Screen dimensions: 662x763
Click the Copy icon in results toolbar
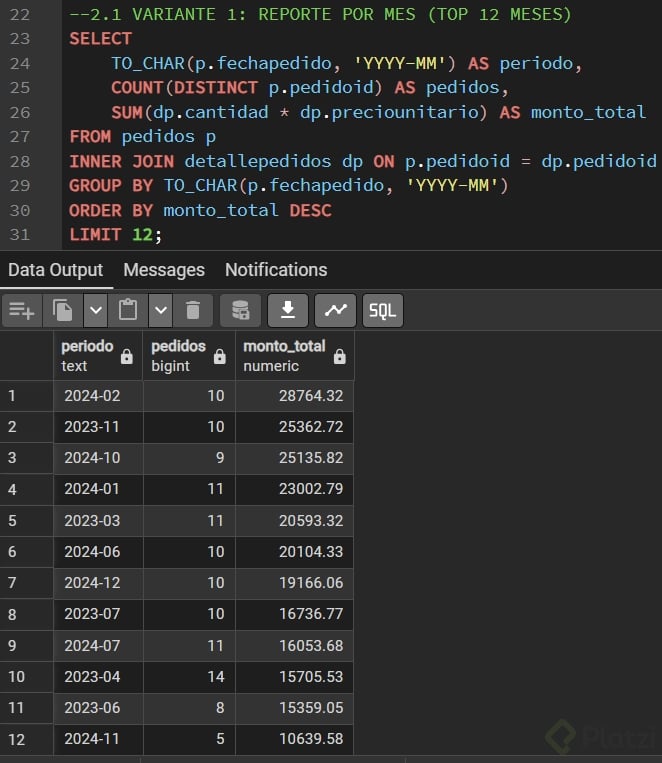pyautogui.click(x=63, y=311)
